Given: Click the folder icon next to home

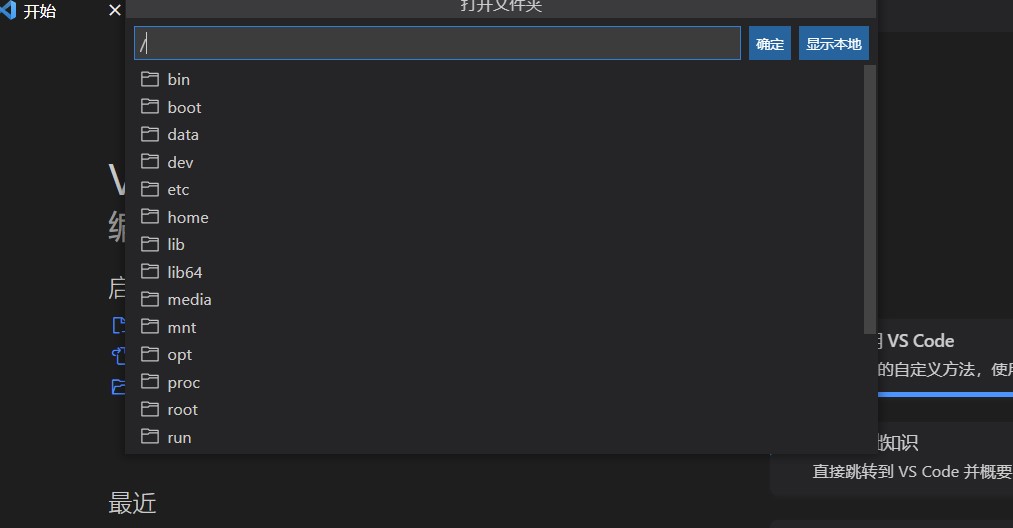Looking at the screenshot, I should pyautogui.click(x=150, y=216).
